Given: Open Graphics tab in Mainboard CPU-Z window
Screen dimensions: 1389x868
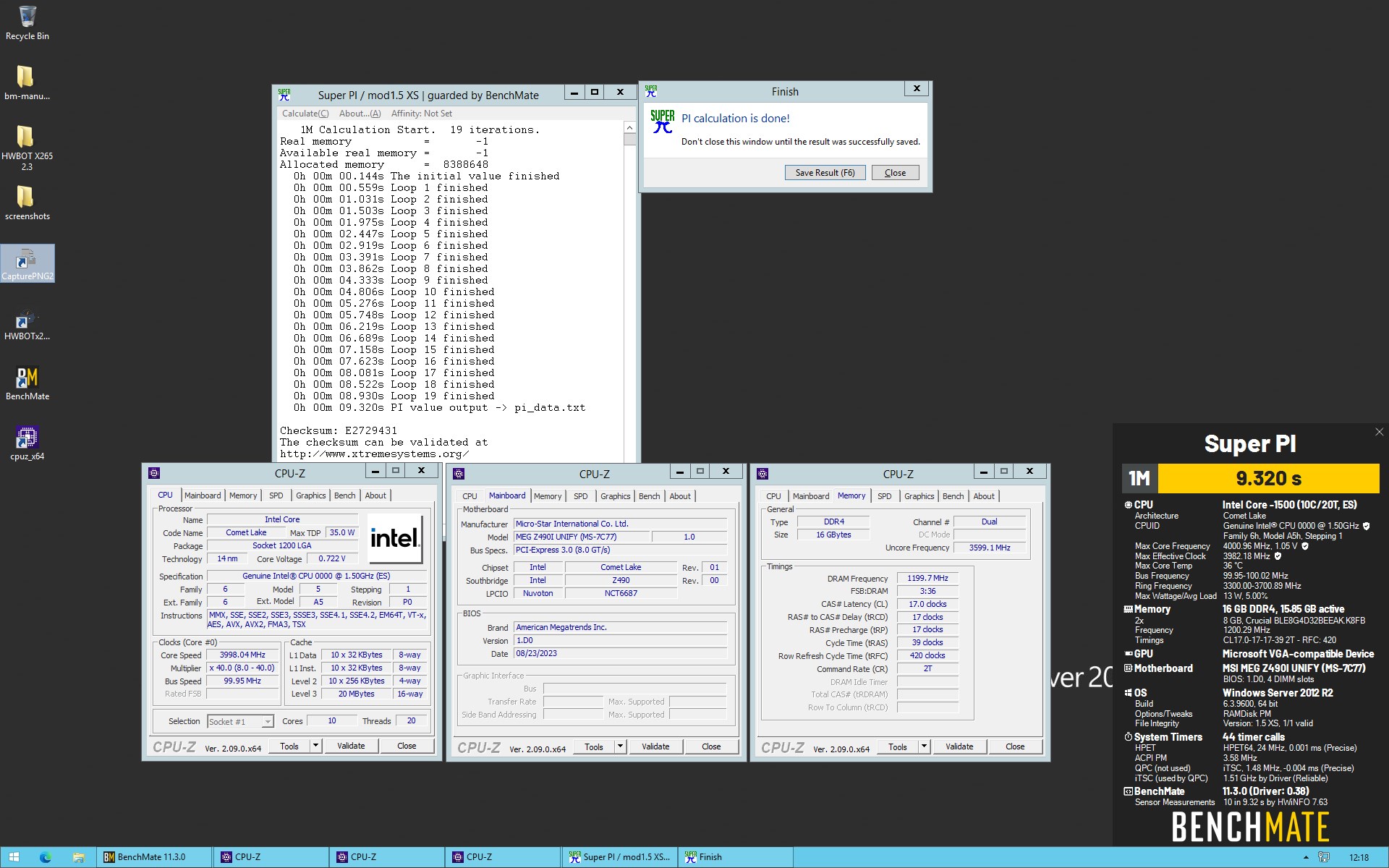Looking at the screenshot, I should [615, 496].
